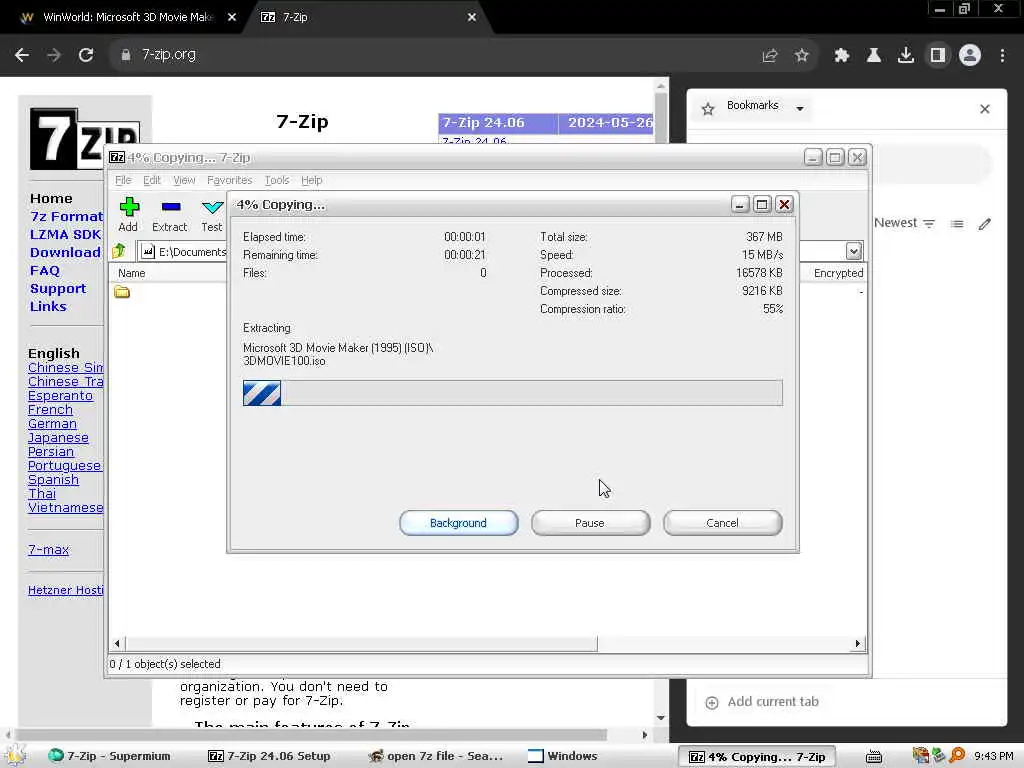Click the open 7z file search taskbar item
The image size is (1024, 768).
[436, 756]
